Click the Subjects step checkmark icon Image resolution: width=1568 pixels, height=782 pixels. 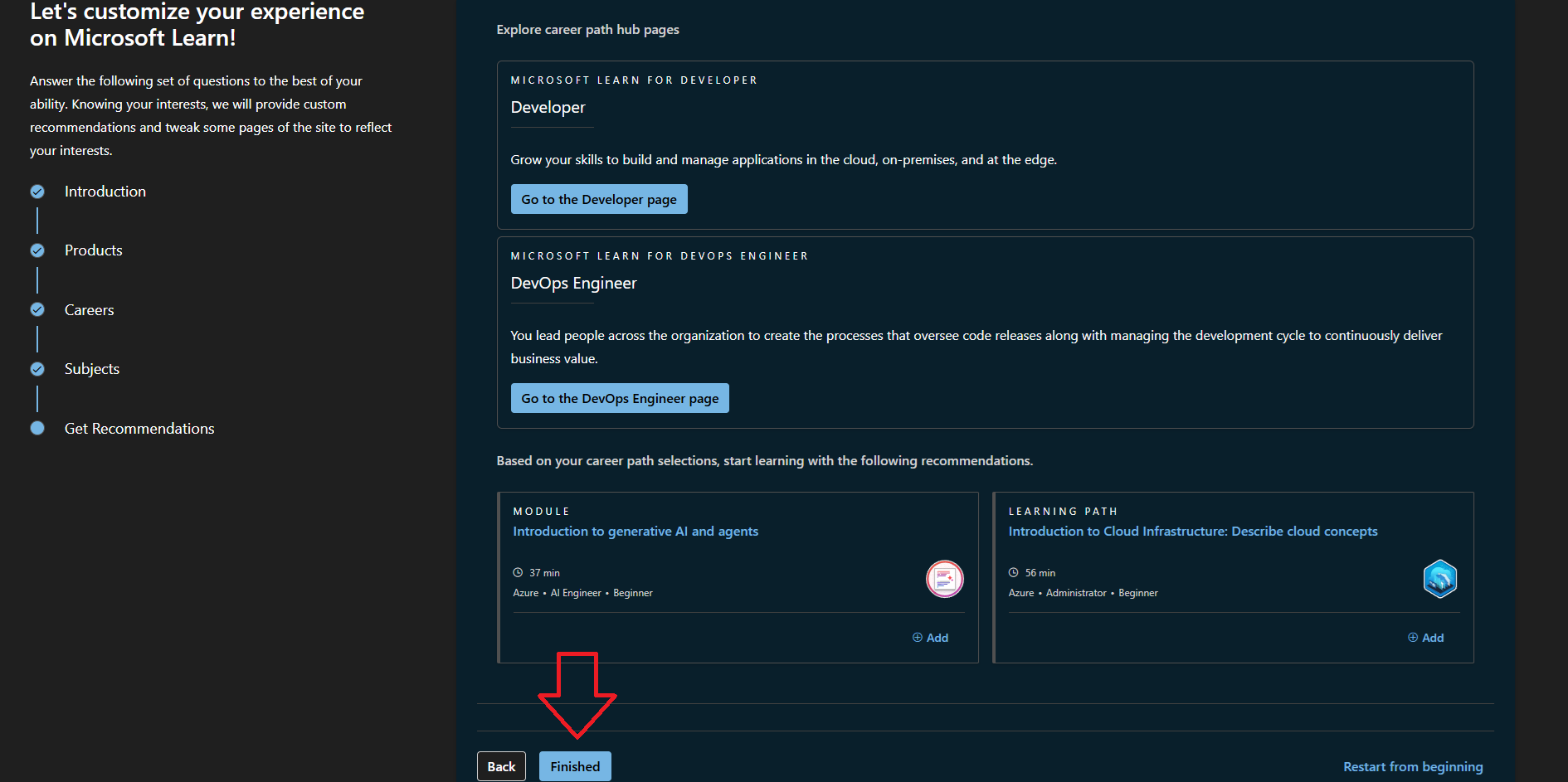point(37,369)
